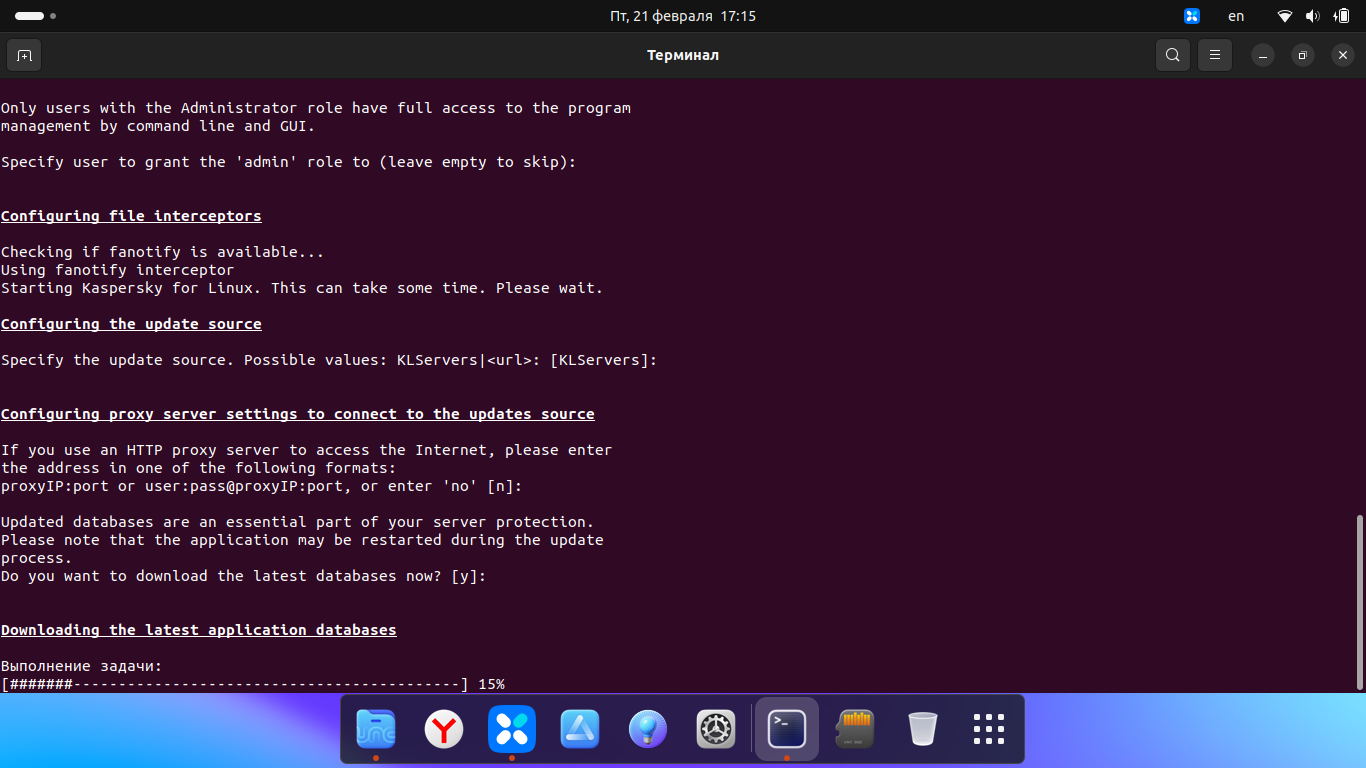Show the applications grid
1366x768 pixels.
coord(989,729)
